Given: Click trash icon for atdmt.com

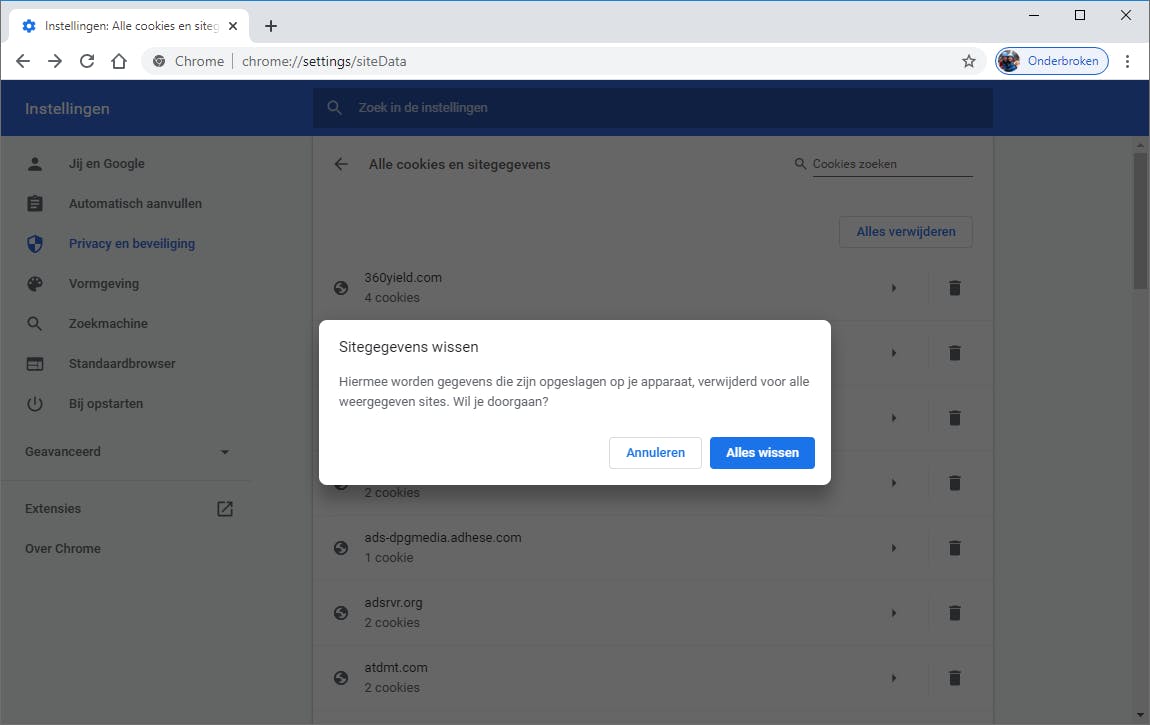Looking at the screenshot, I should click(954, 678).
